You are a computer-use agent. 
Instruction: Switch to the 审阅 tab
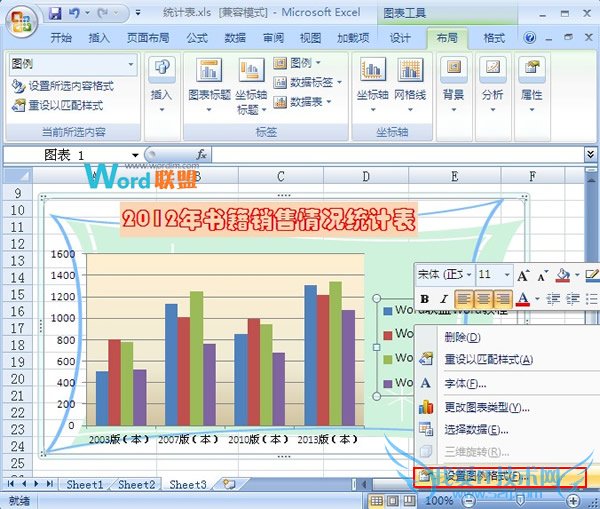[273, 38]
